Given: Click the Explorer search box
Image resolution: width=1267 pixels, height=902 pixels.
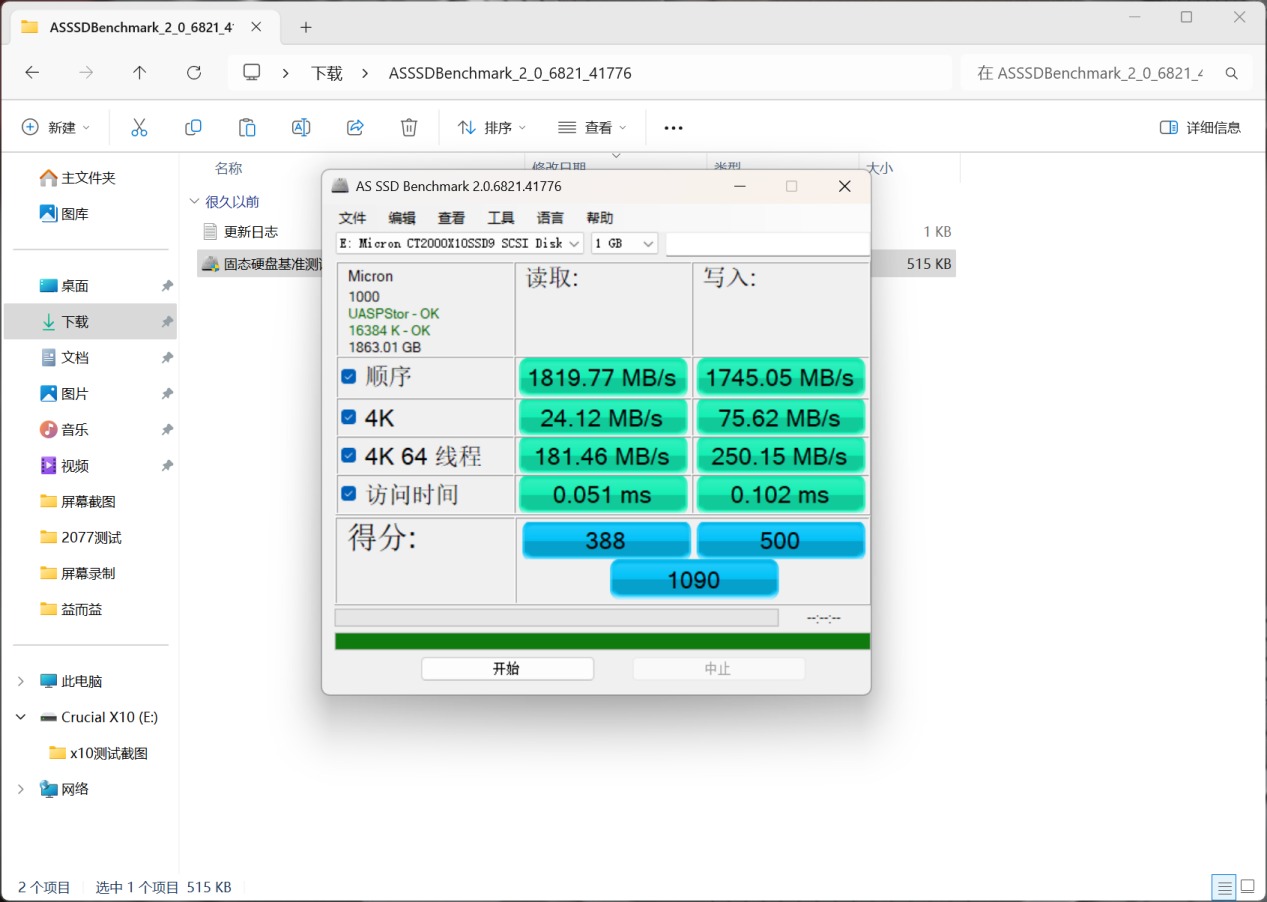Looking at the screenshot, I should tap(1106, 73).
